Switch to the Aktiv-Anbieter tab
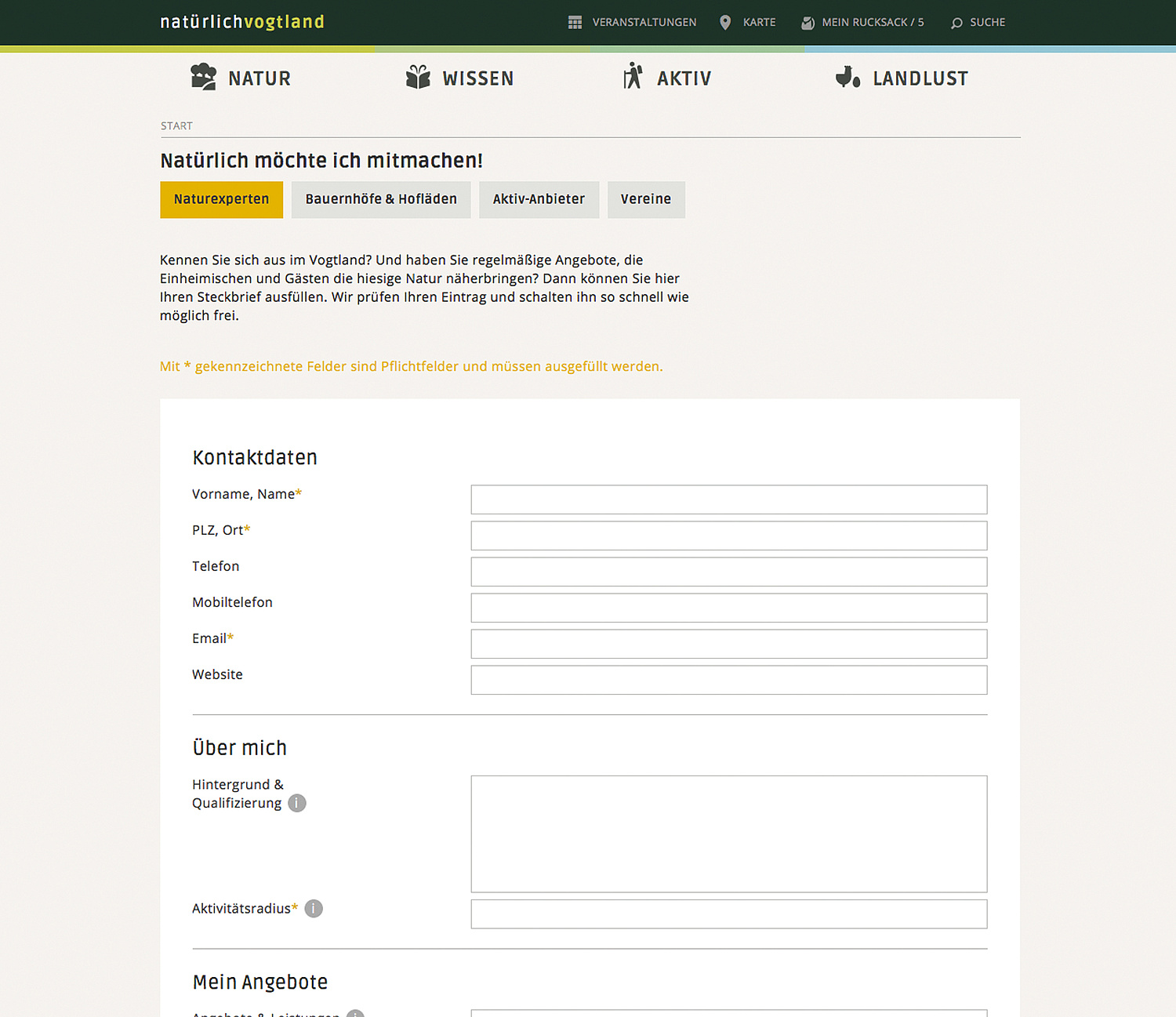This screenshot has width=1176, height=1017. [539, 200]
